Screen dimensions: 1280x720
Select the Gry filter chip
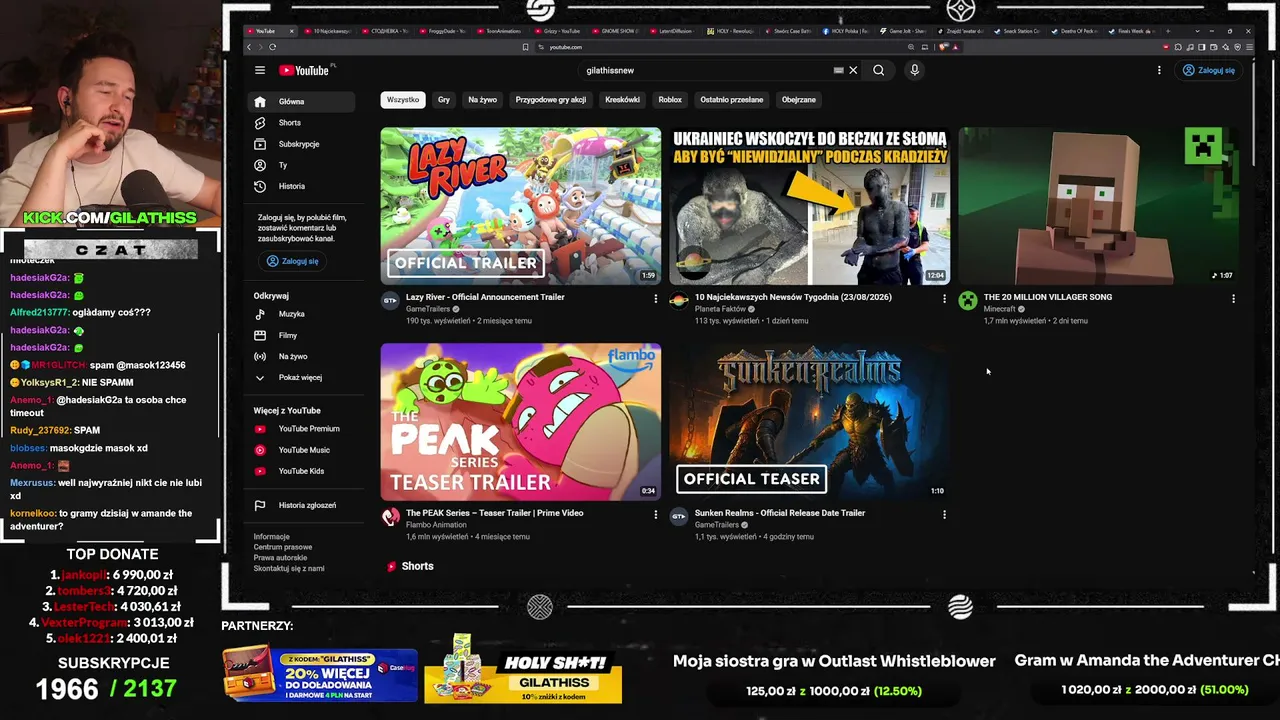[444, 100]
